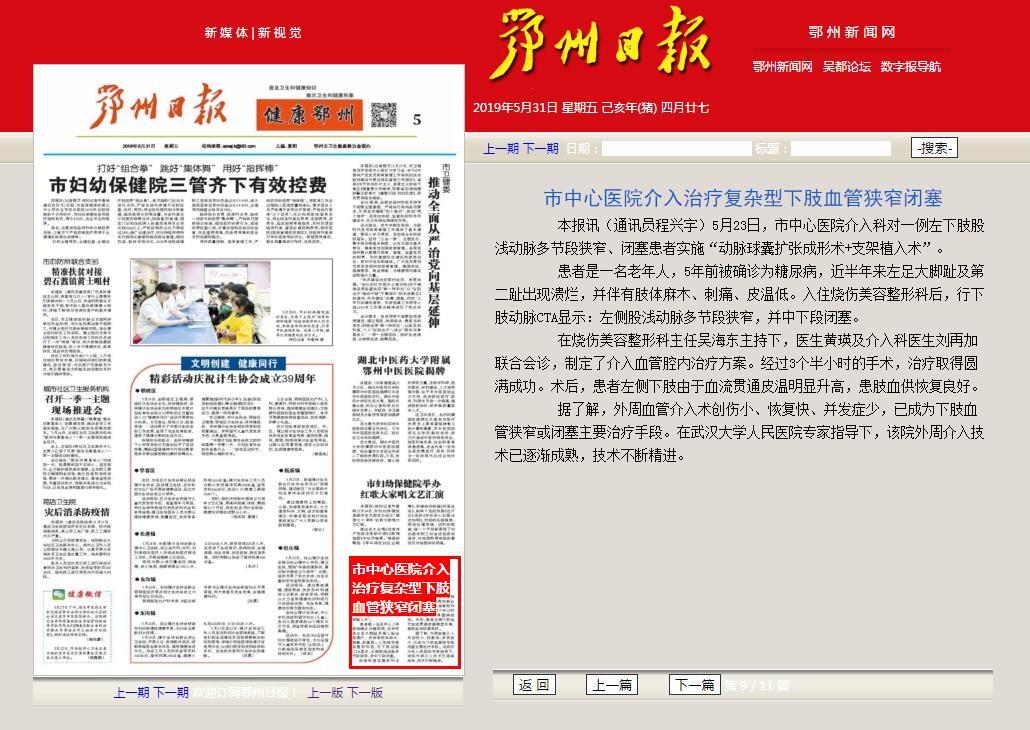Click the paragraph starting 据了解，外周血管介入术
This screenshot has height=730, width=1030.
[739, 432]
